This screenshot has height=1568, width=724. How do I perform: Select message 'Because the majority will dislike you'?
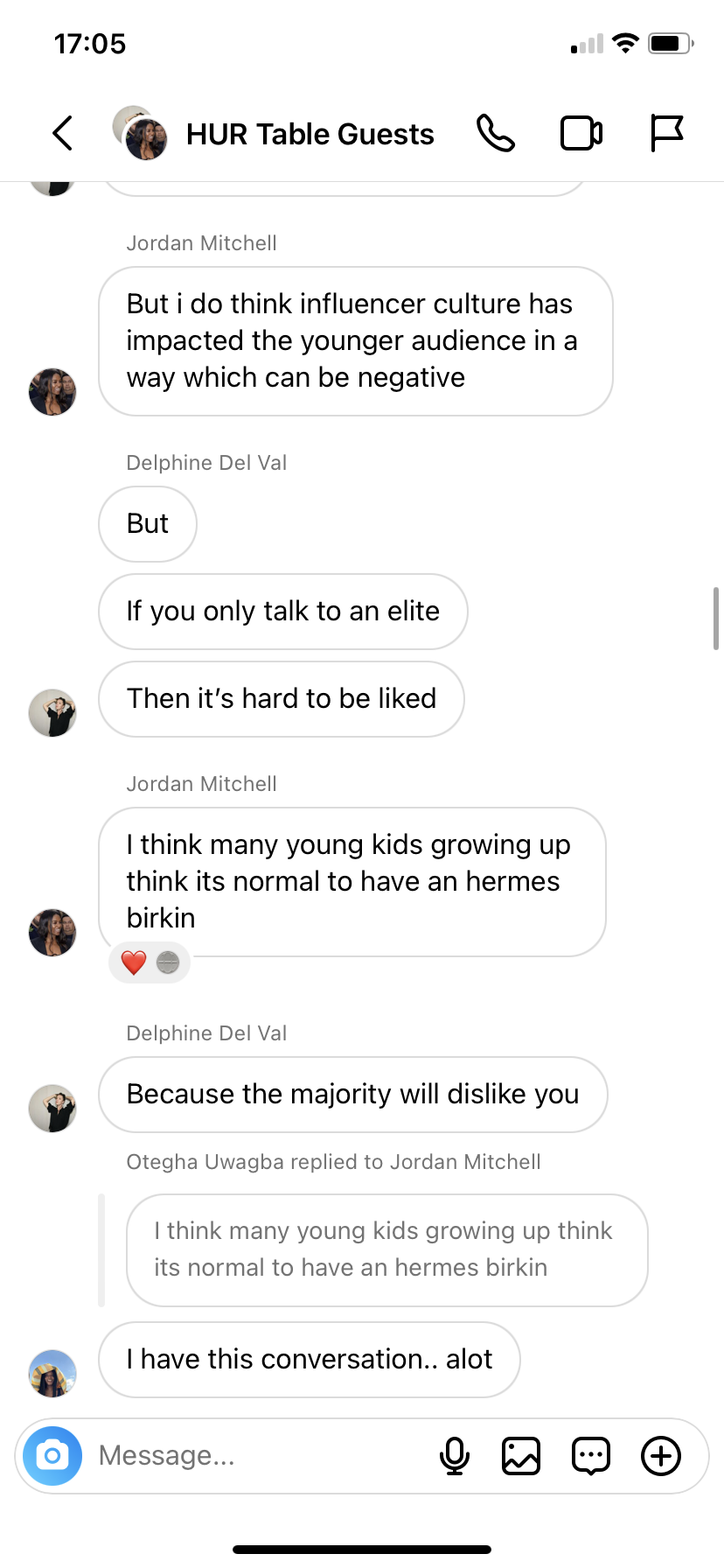tap(353, 1095)
